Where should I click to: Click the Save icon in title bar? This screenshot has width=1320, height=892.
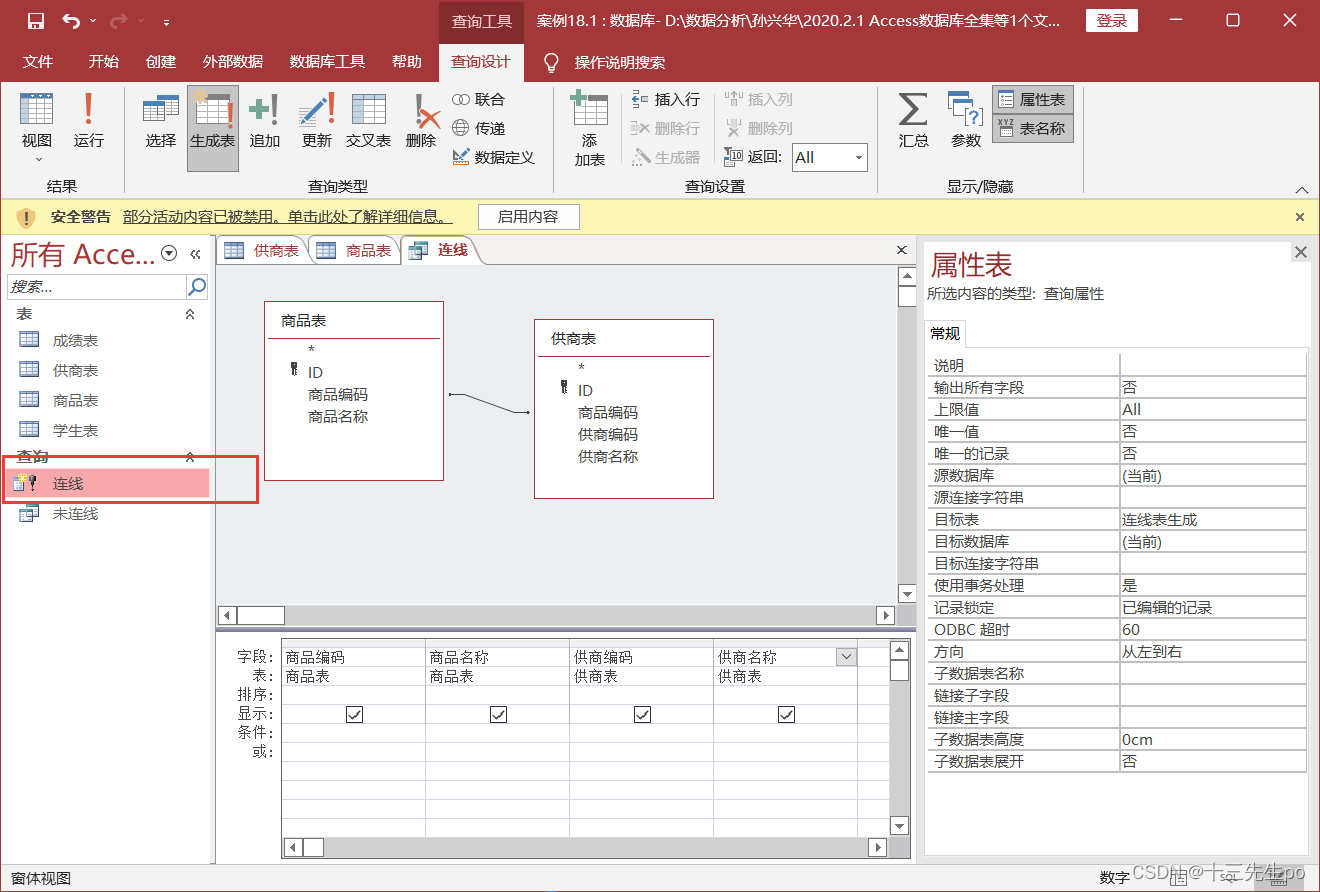pos(35,21)
